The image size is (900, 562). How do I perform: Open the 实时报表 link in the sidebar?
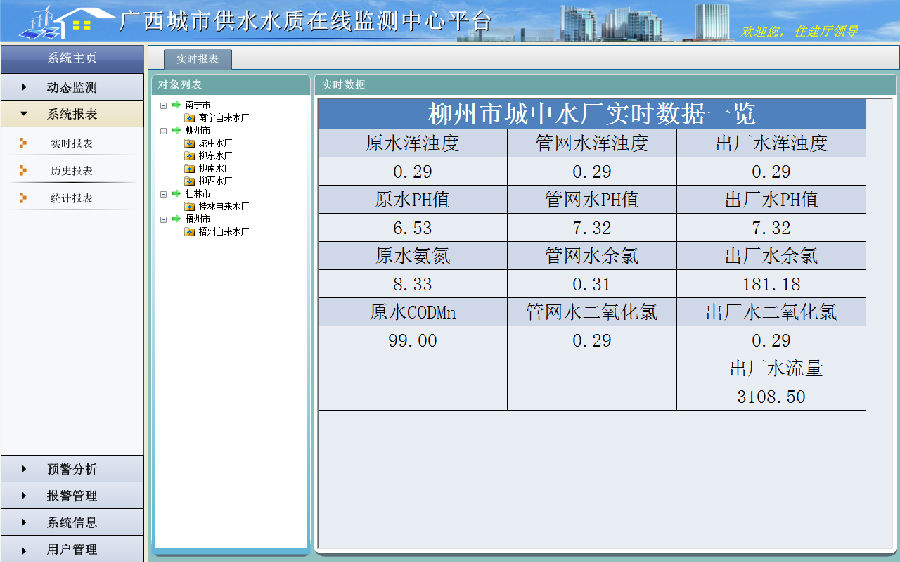click(71, 144)
